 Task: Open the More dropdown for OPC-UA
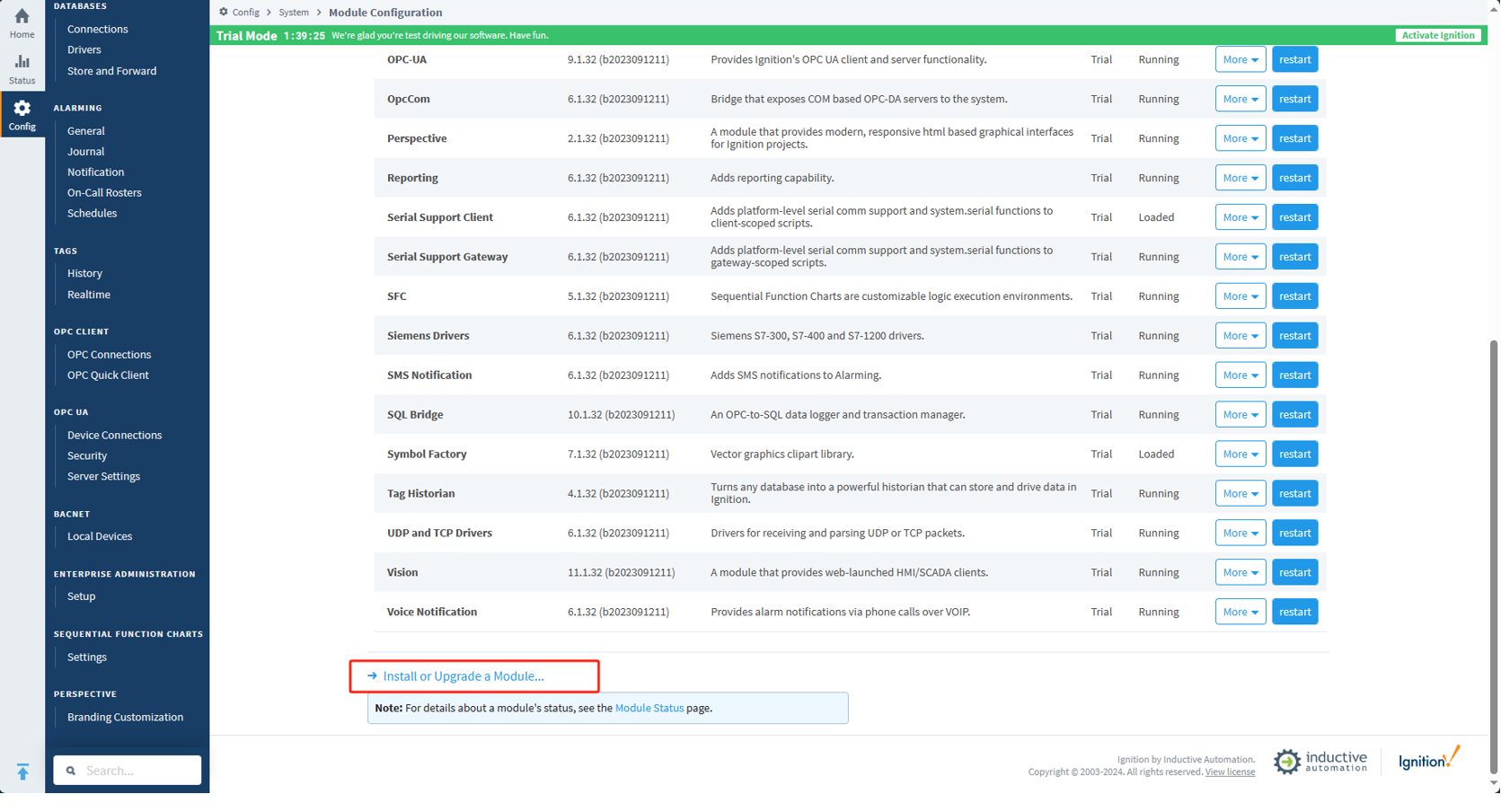pyautogui.click(x=1240, y=59)
